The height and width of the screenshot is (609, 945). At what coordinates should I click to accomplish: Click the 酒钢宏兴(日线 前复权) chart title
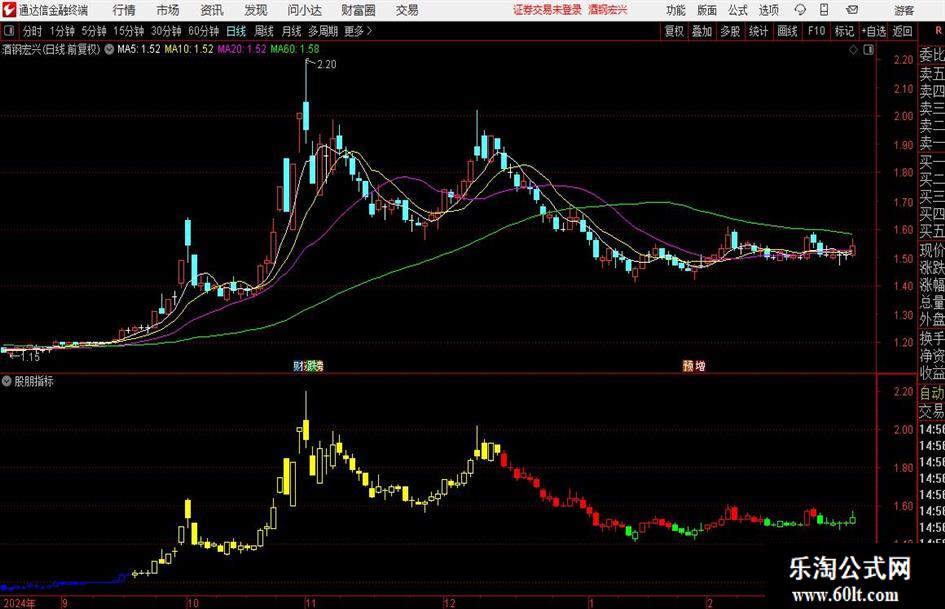51,49
